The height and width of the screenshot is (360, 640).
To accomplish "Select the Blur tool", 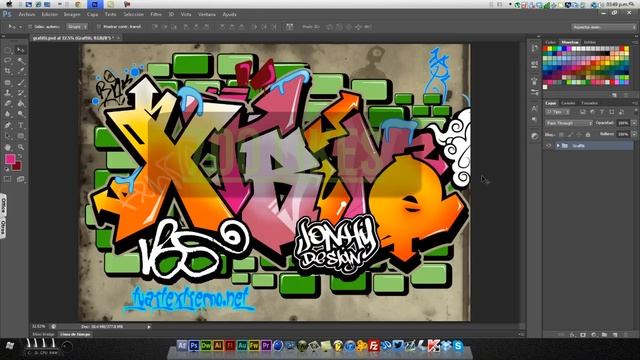I will pyautogui.click(x=8, y=114).
